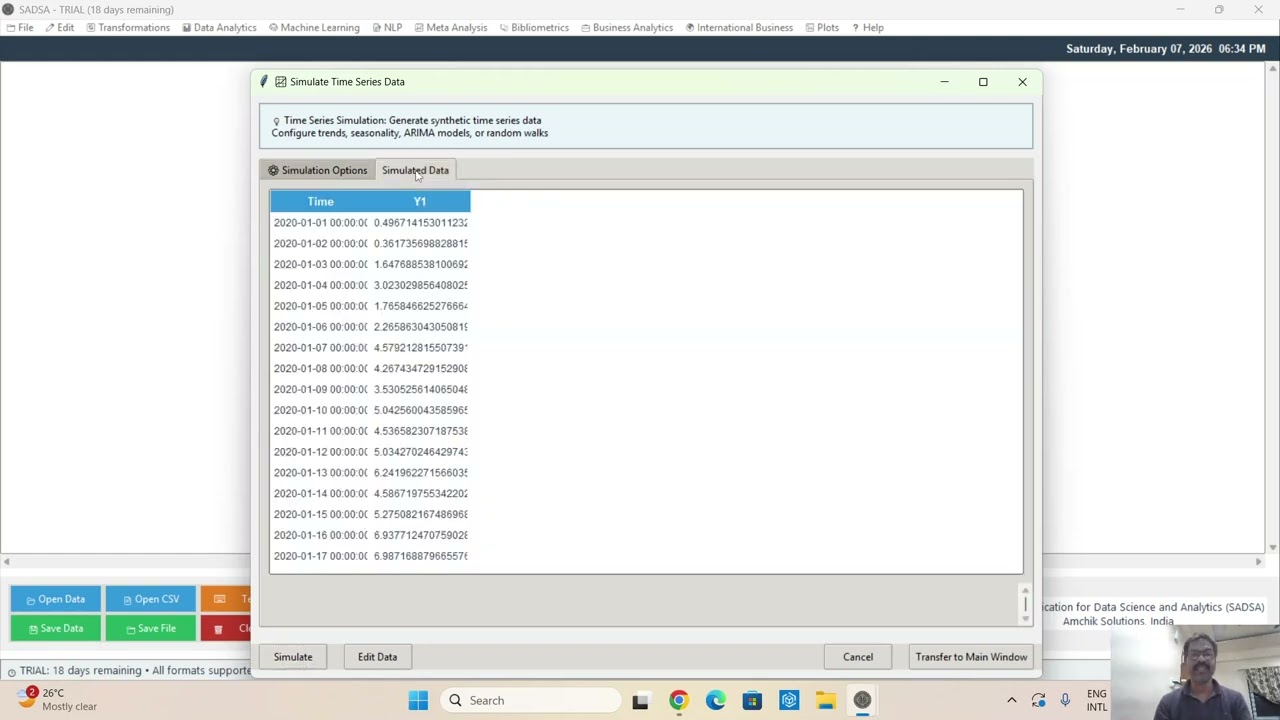The image size is (1280, 720).
Task: Open the Machine Learning menu
Action: [314, 27]
